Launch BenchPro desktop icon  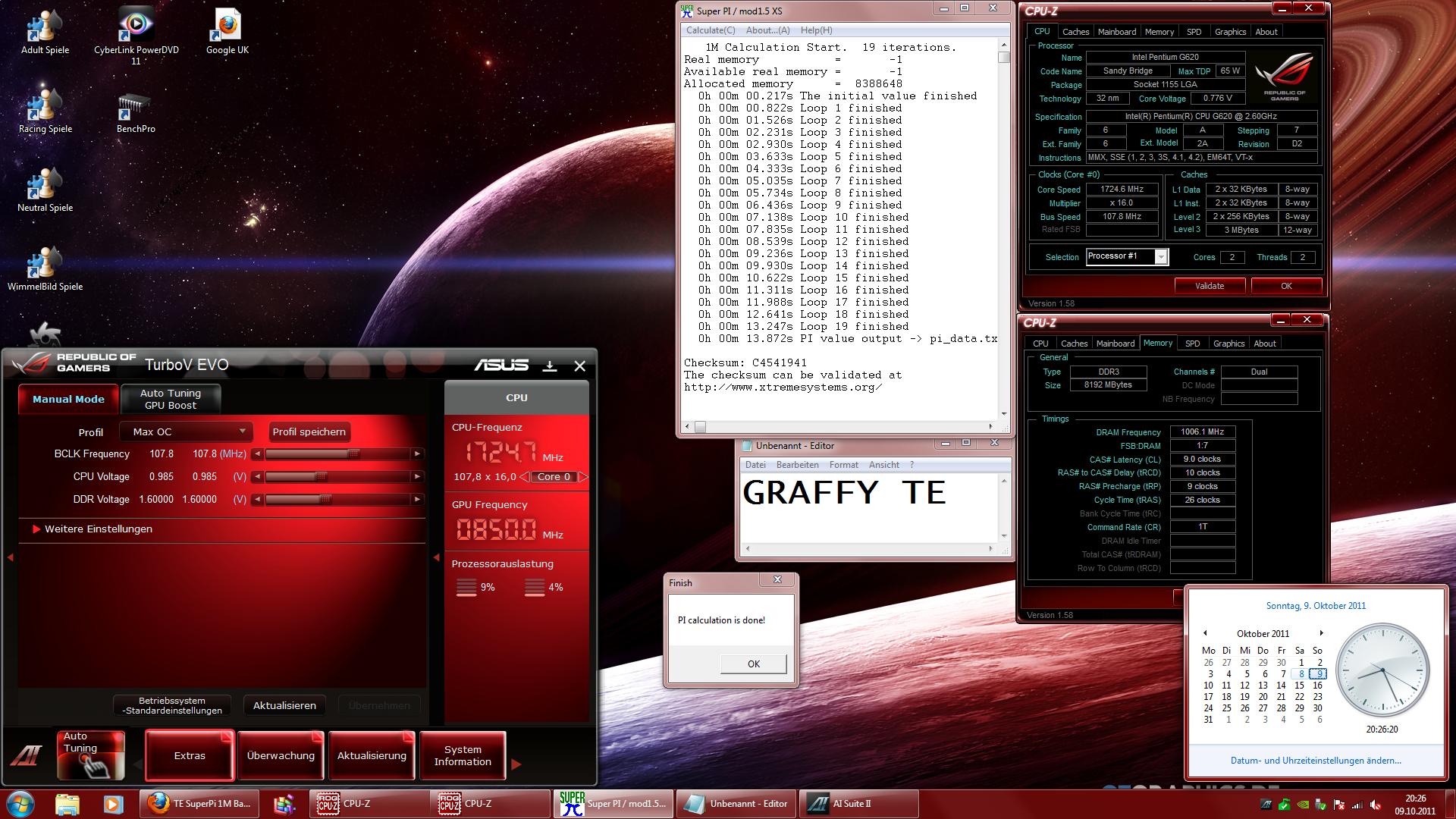[136, 112]
